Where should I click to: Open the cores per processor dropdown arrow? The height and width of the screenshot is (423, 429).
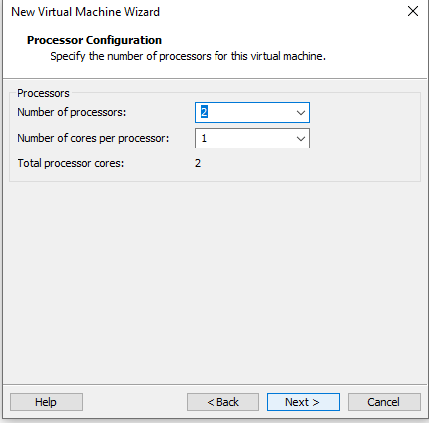click(301, 139)
